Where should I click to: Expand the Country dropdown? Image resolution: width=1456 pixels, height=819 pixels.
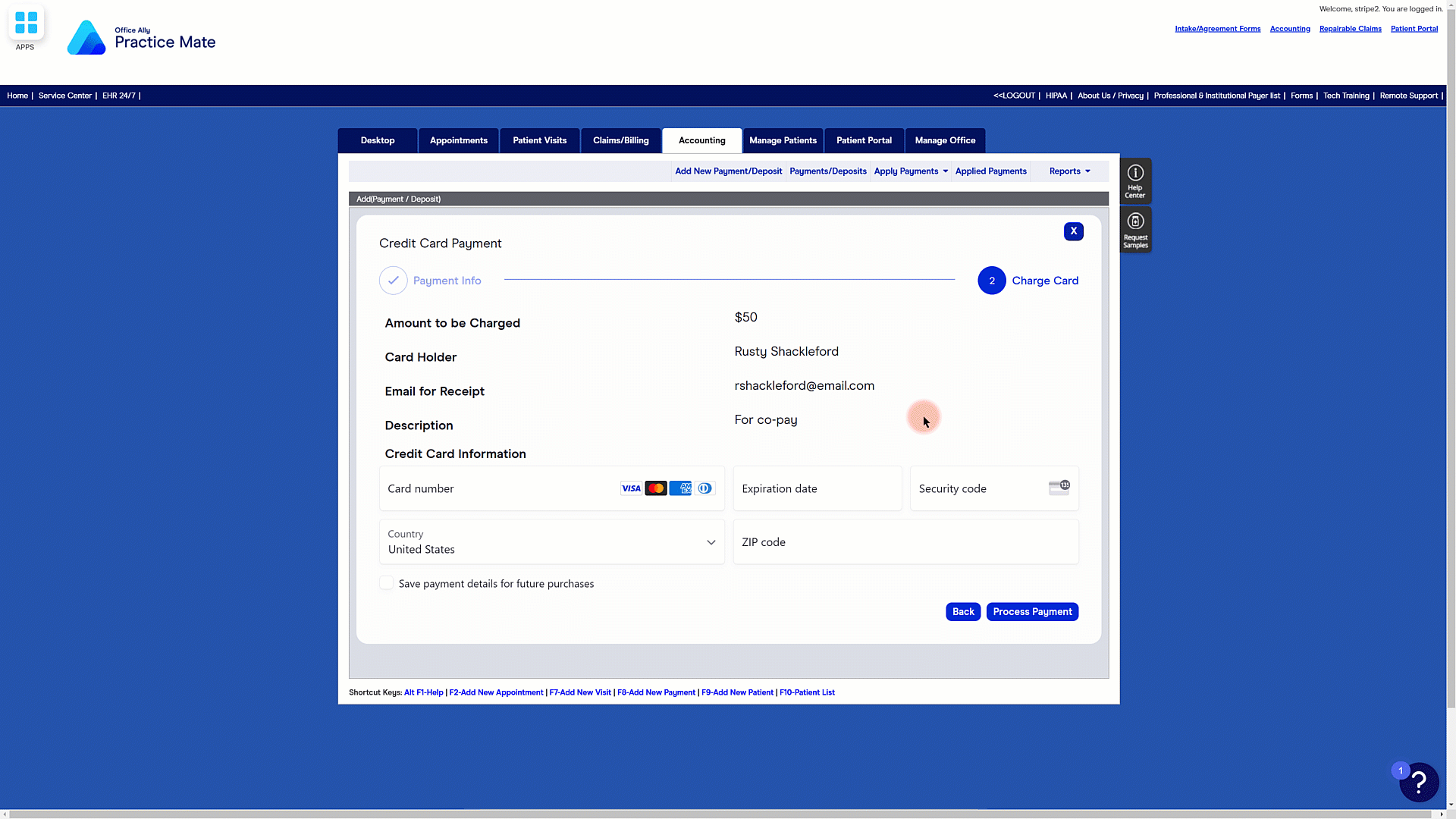pos(551,542)
